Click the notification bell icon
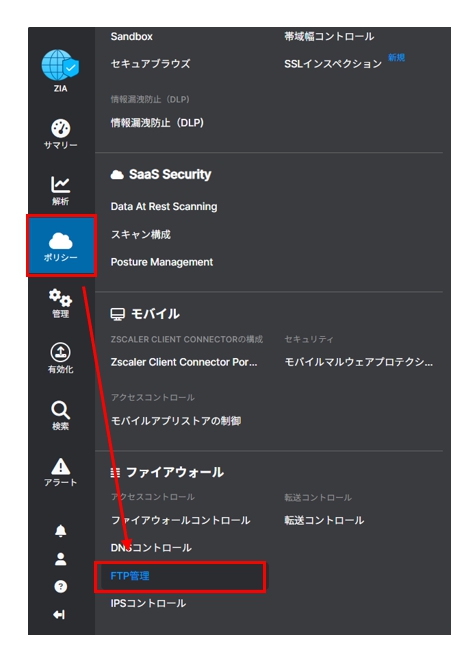Screen dimensions: 475x668 tap(60, 531)
